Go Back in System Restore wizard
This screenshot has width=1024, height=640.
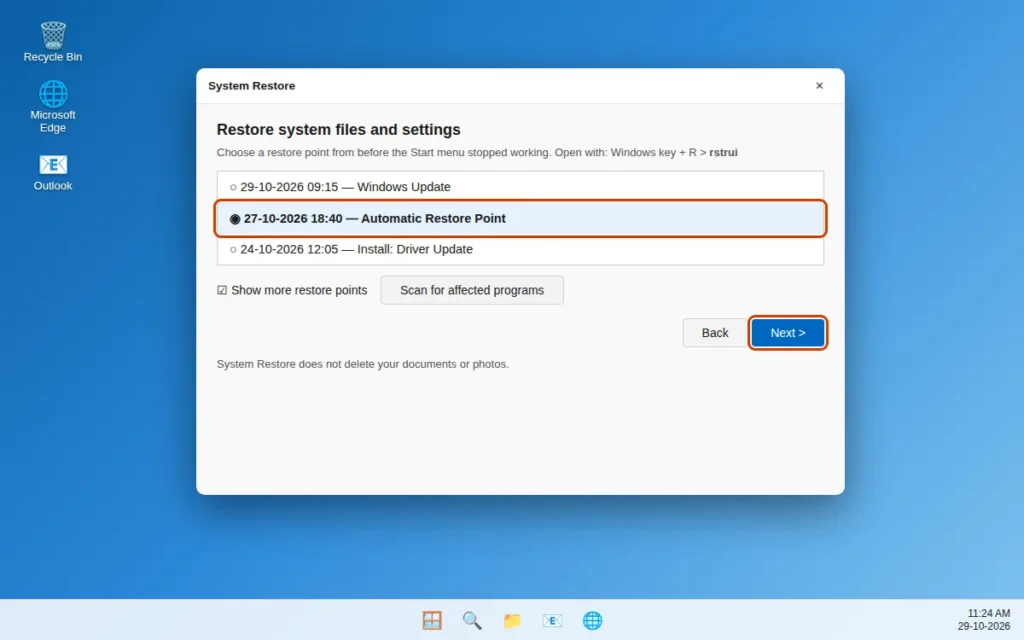pyautogui.click(x=714, y=333)
